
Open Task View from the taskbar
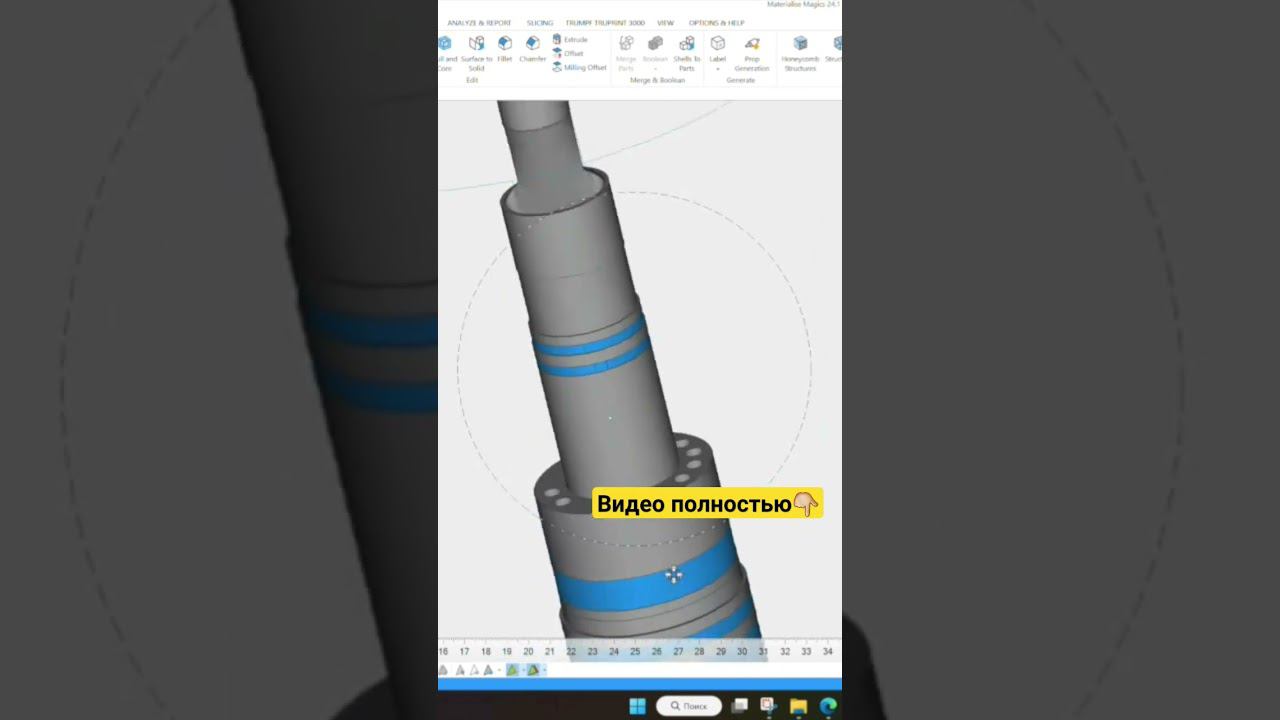click(740, 706)
